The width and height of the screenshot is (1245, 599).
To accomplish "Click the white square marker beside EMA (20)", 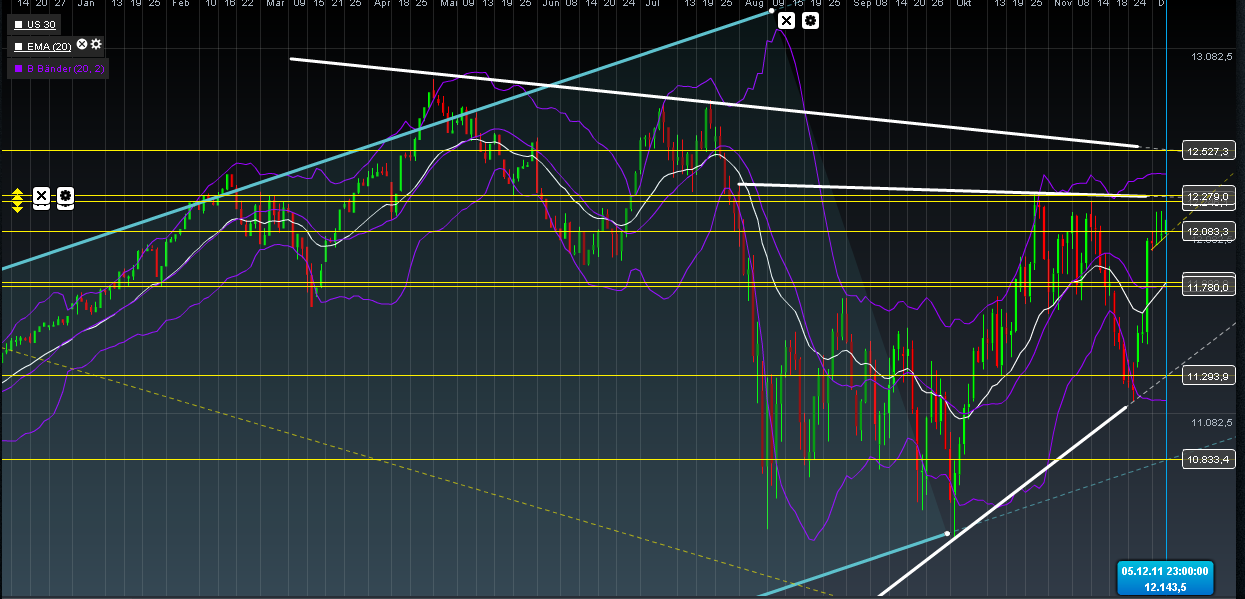I will (x=18, y=44).
